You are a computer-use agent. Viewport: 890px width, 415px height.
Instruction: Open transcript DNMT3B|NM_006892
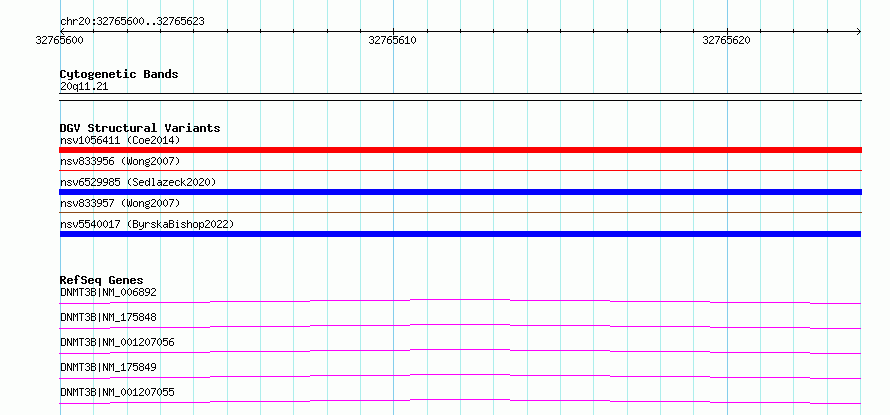108,292
